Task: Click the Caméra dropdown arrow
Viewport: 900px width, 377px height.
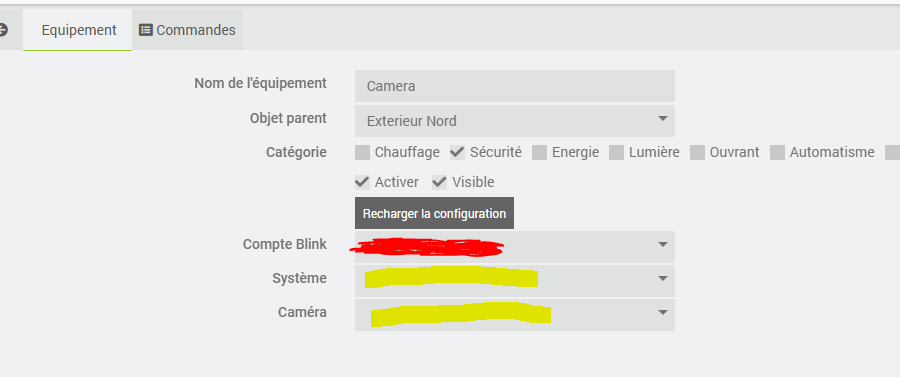Action: coord(662,313)
